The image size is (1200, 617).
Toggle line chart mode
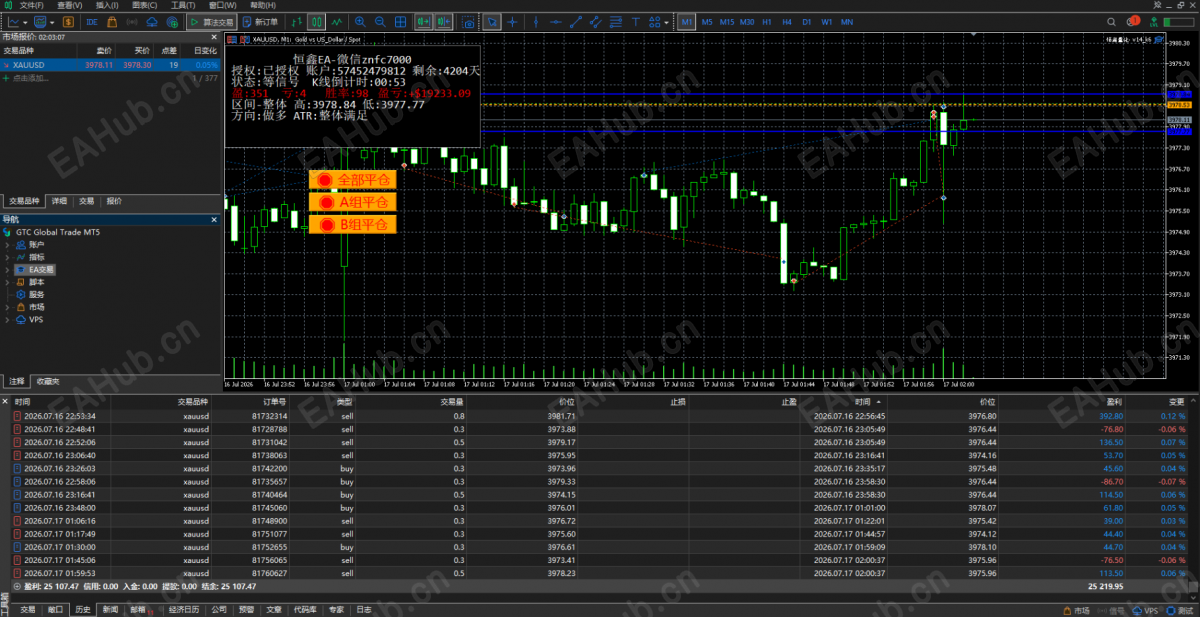[338, 21]
